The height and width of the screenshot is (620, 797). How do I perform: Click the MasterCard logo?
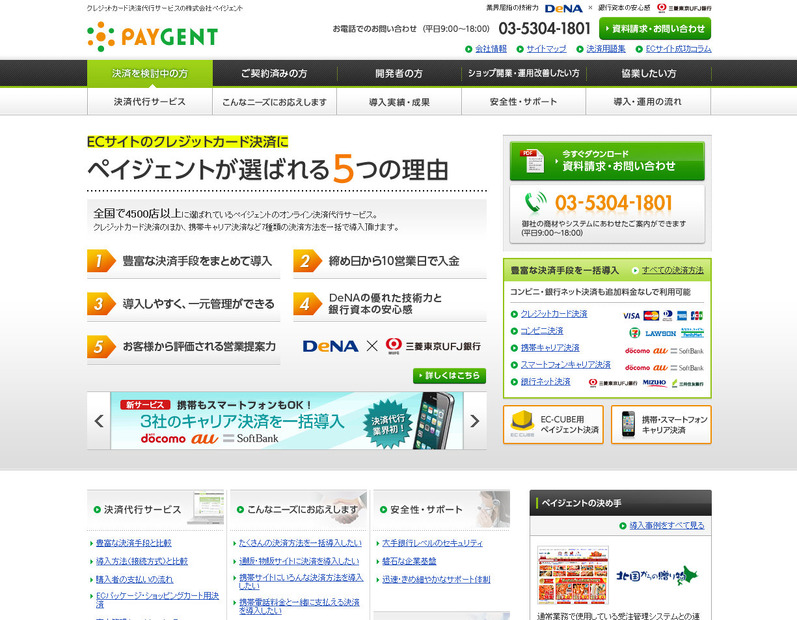pos(651,316)
